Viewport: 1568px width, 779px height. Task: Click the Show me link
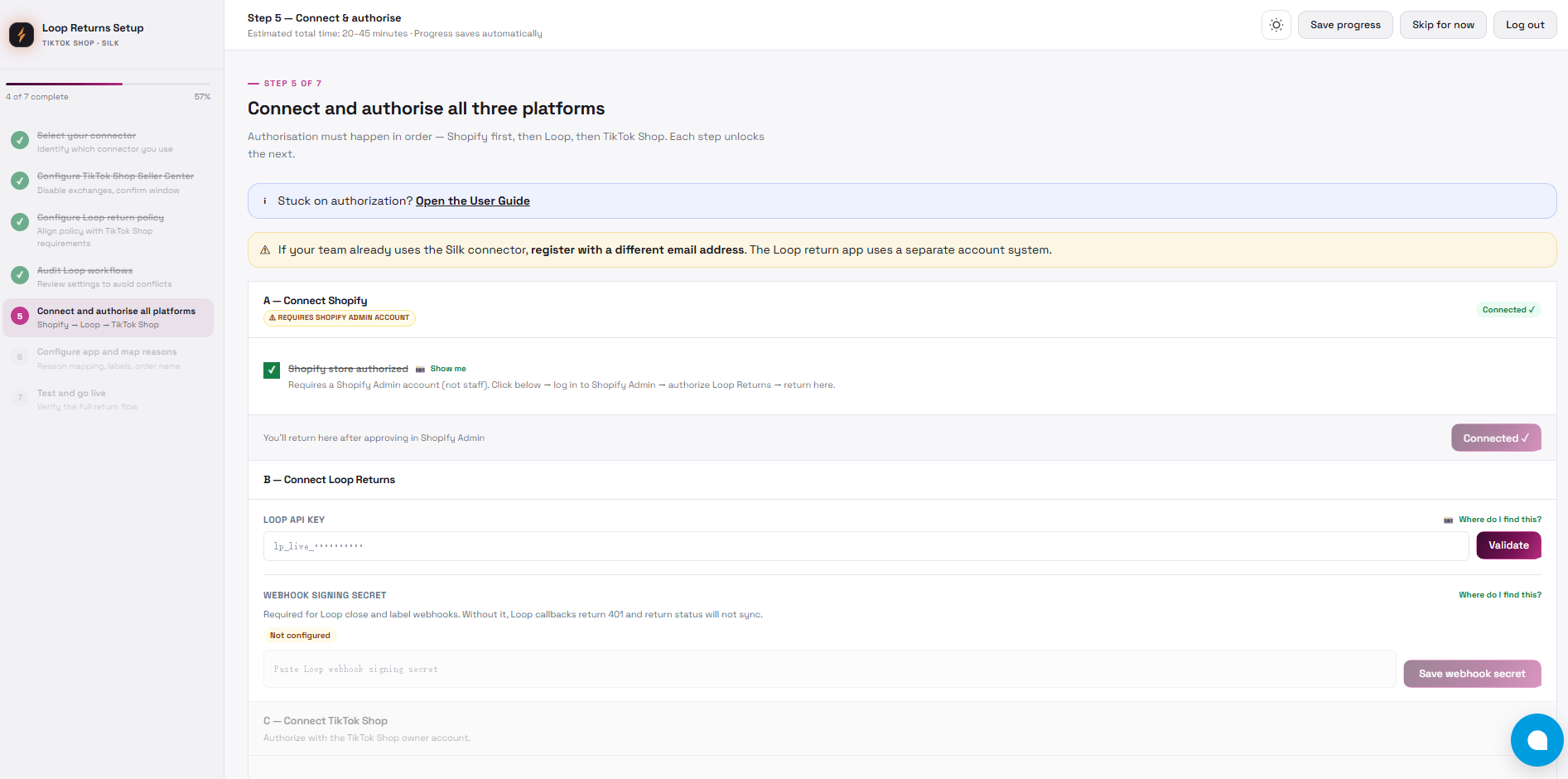(448, 369)
